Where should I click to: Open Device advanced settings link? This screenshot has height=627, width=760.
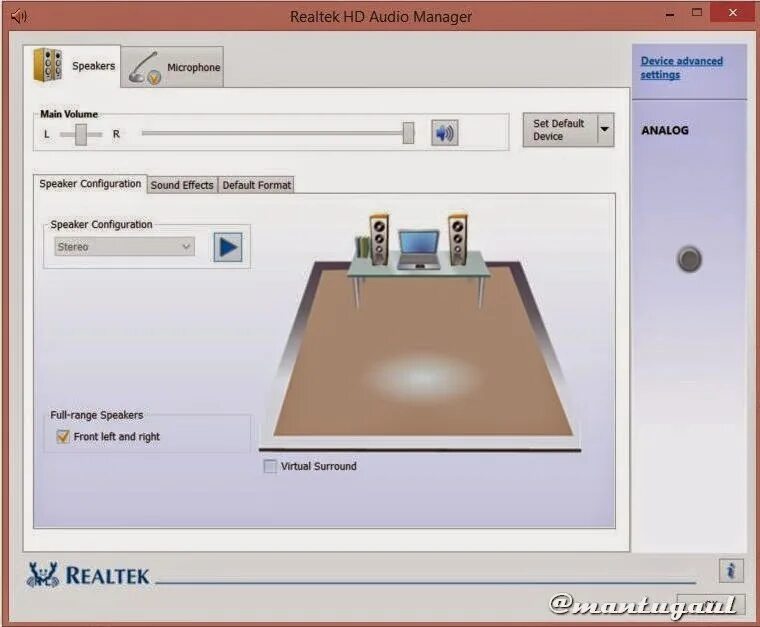pos(681,68)
